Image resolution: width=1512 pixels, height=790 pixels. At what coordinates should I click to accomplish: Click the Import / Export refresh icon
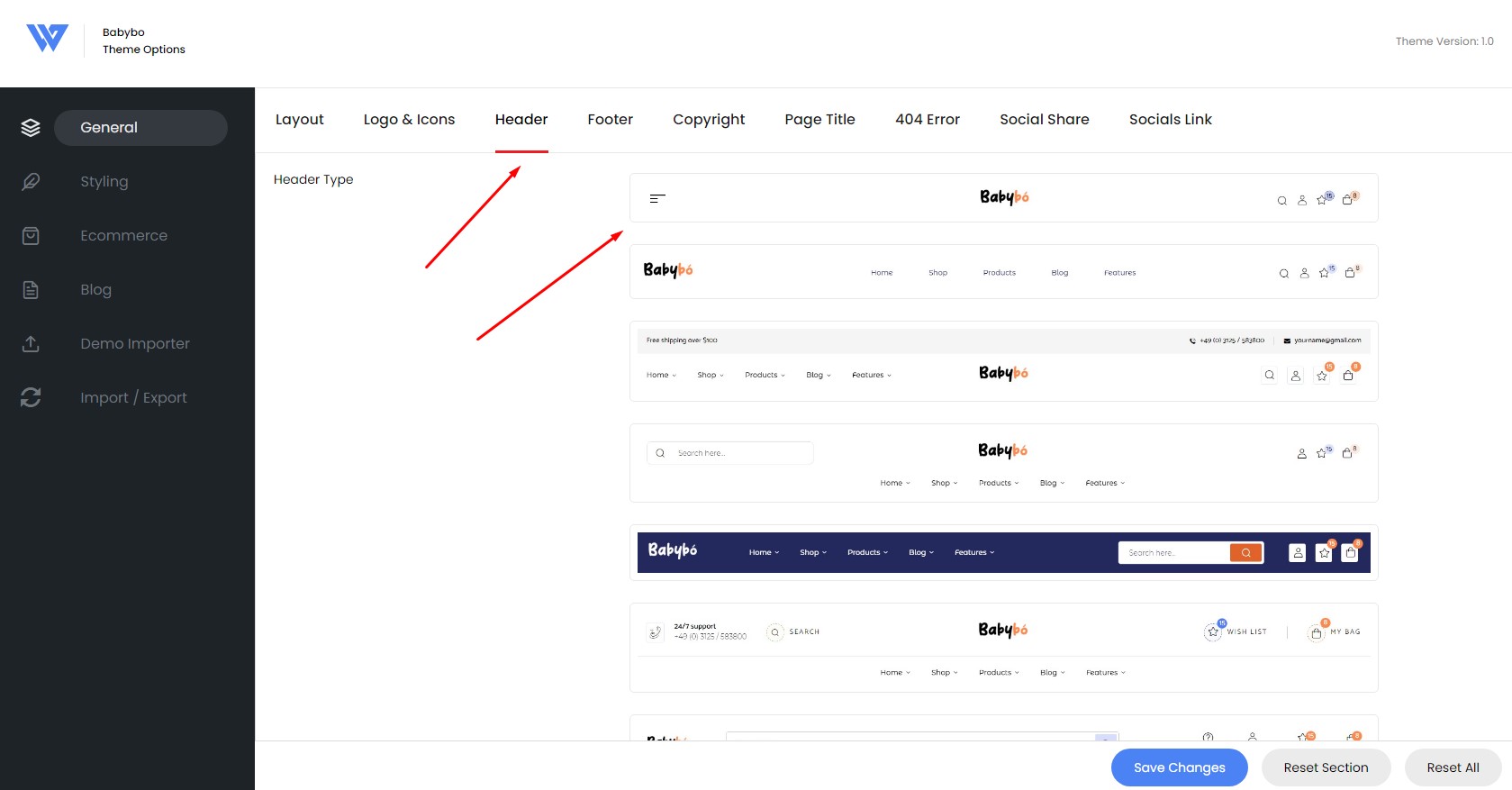(x=31, y=397)
